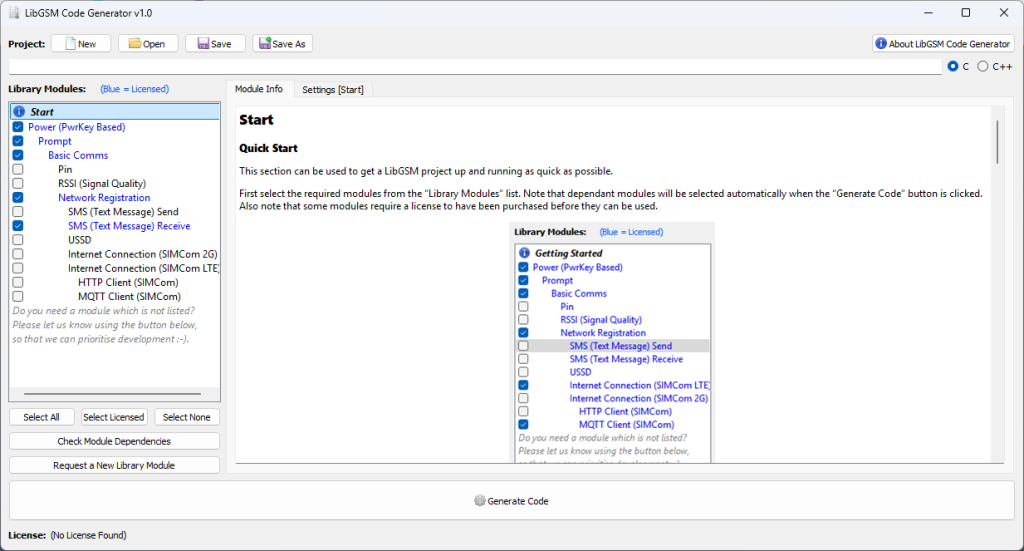Click the (Blue = Licensed) legend text
1024x551 pixels.
point(135,89)
